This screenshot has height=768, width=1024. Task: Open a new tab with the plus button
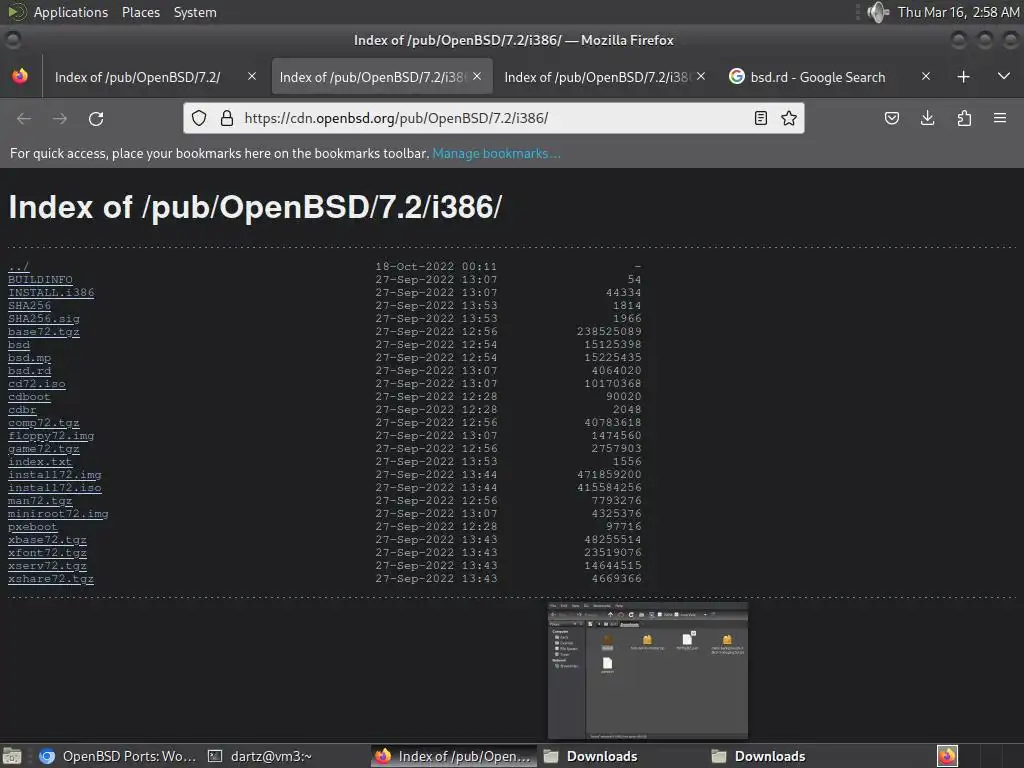point(963,77)
